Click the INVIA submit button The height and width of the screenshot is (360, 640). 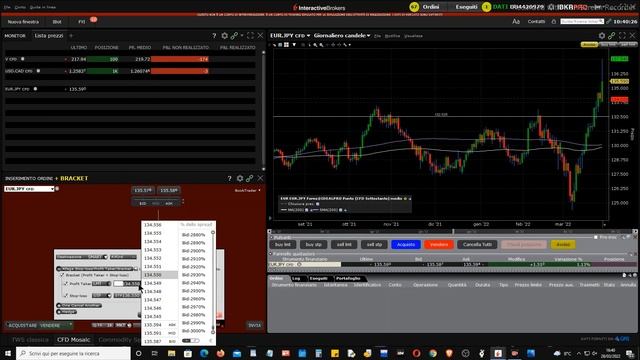tap(255, 325)
